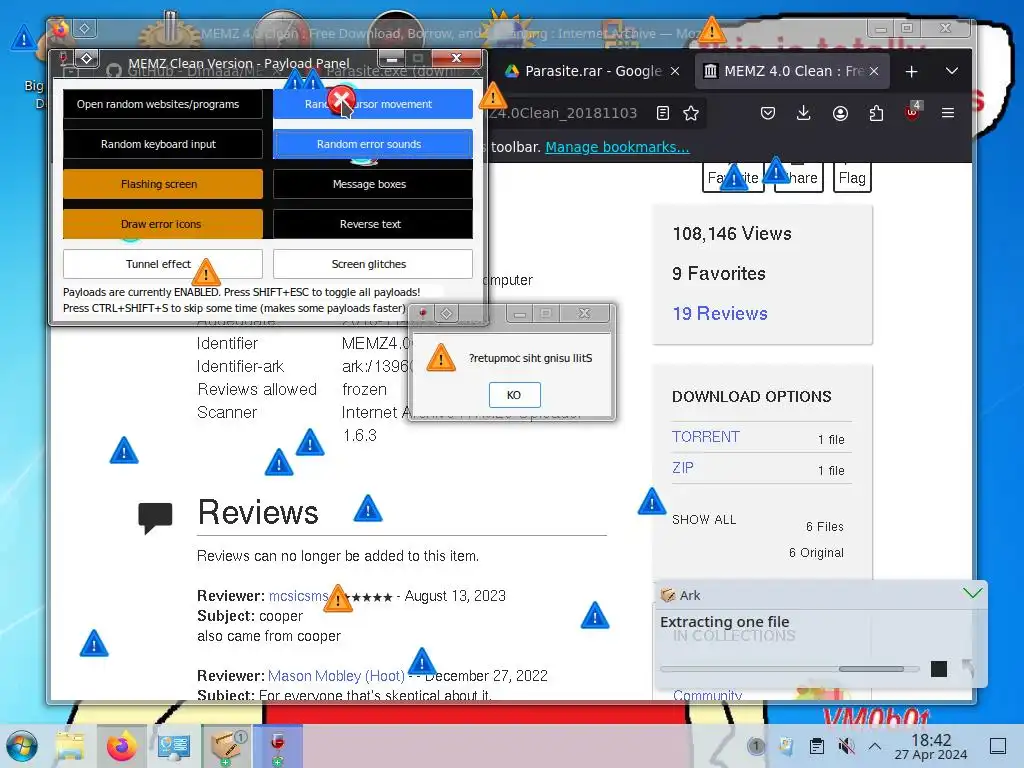
Task: Open the 18:42 clock calendar
Action: coord(931,746)
